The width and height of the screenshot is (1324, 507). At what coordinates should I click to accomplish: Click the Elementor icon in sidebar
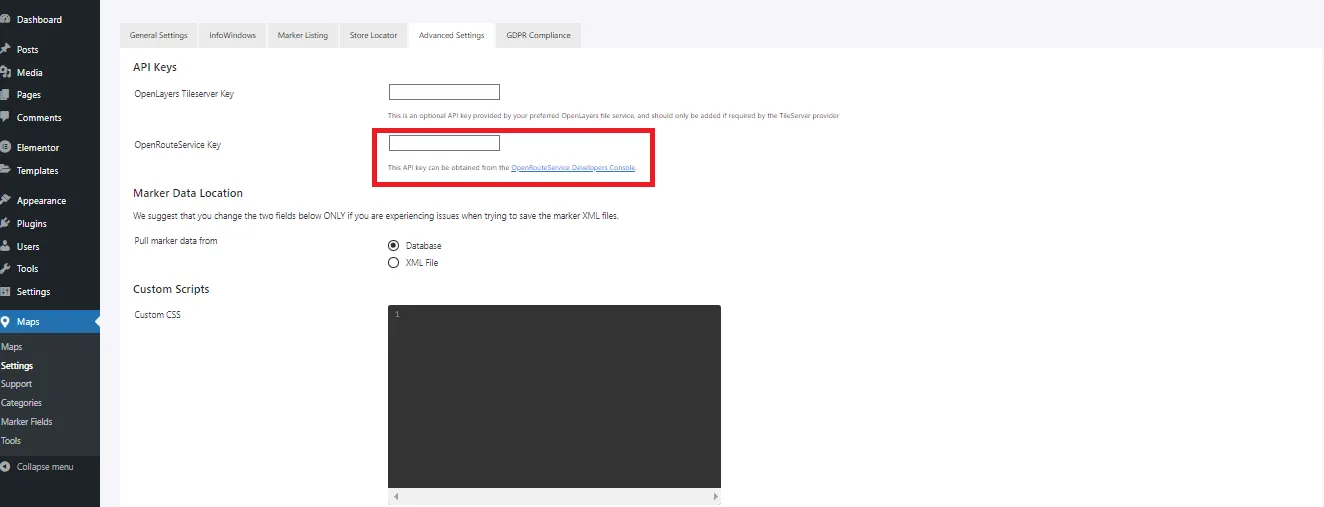point(5,148)
